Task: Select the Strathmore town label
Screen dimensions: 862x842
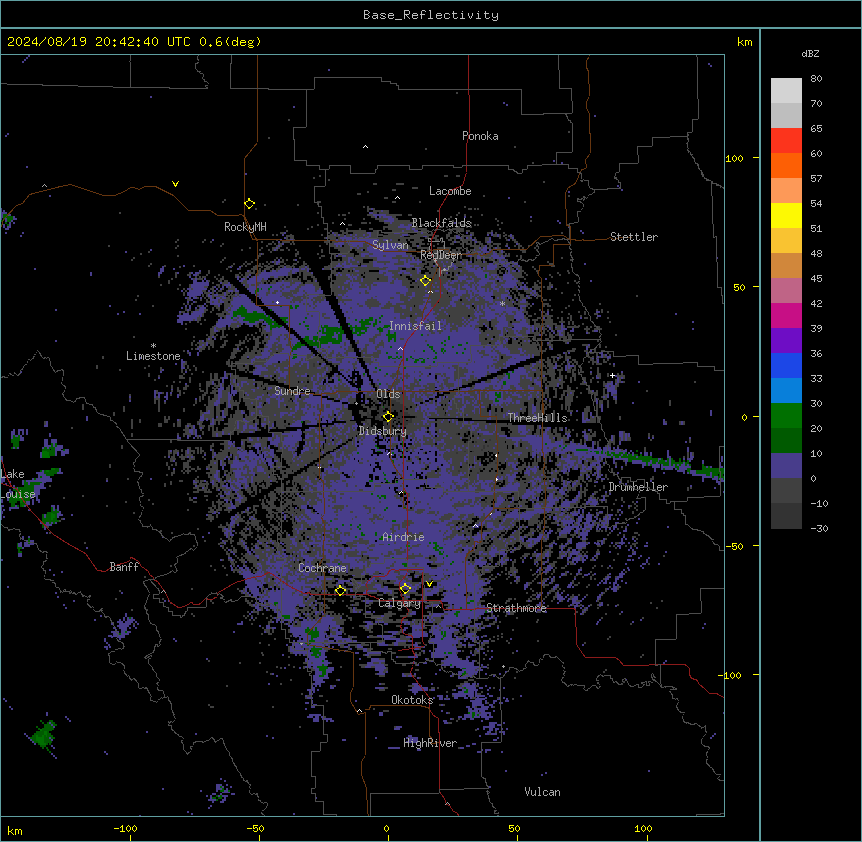Action: (516, 608)
